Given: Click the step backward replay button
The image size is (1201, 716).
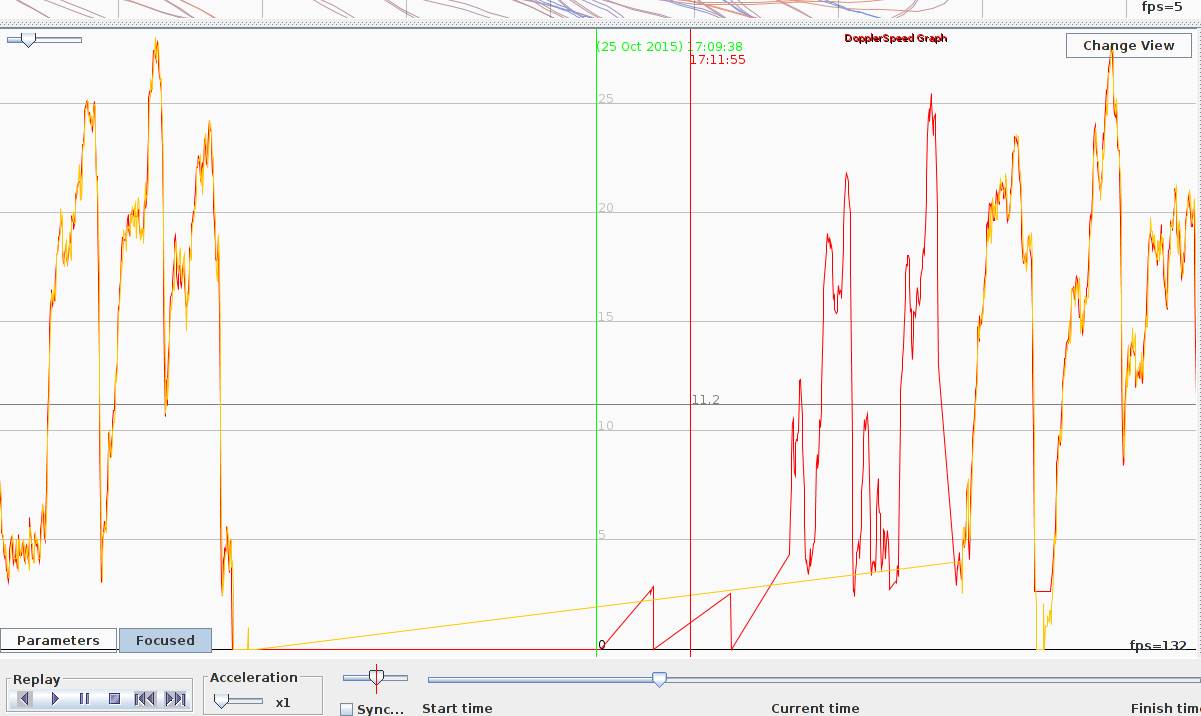Looking at the screenshot, I should (x=25, y=699).
